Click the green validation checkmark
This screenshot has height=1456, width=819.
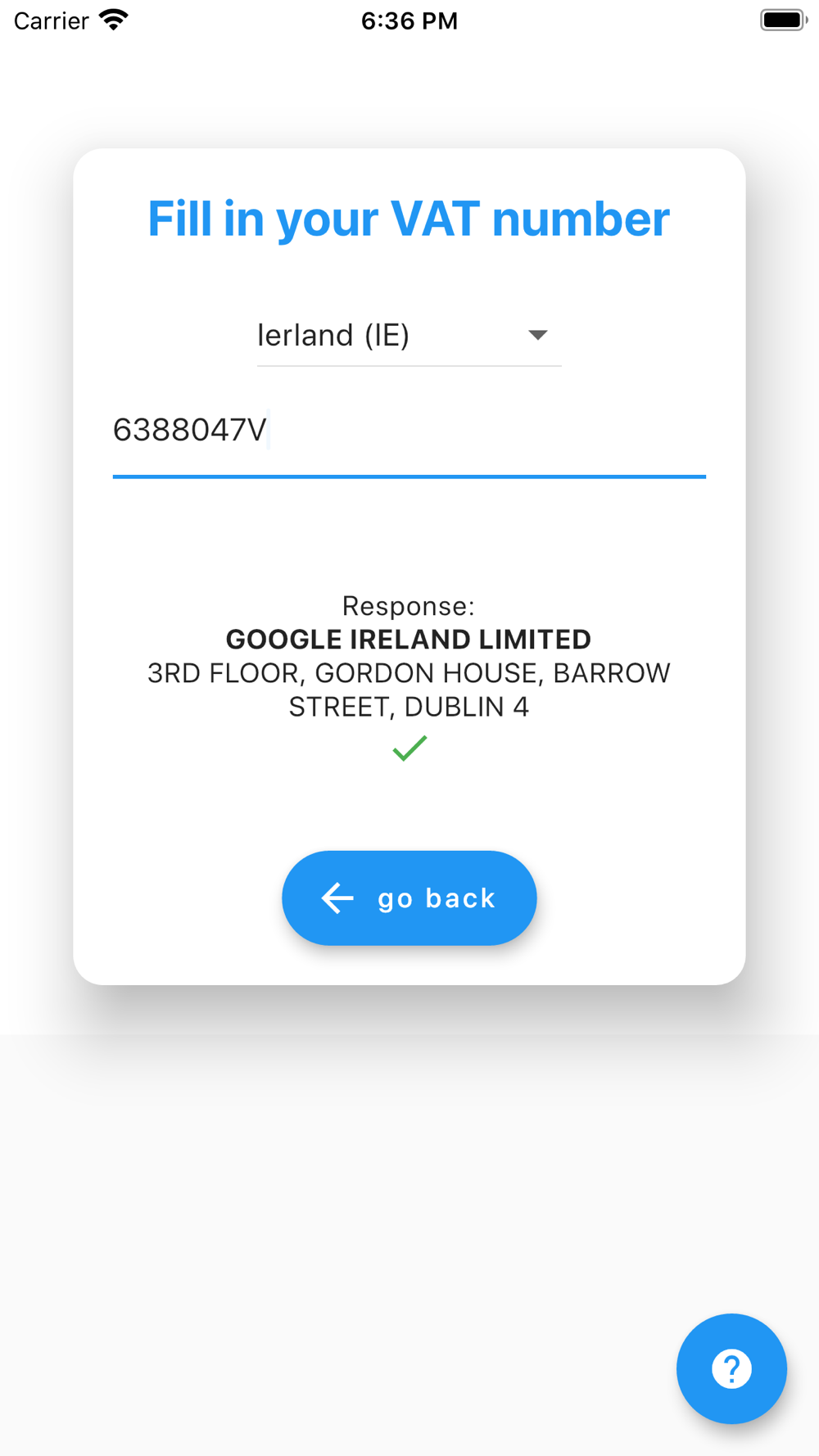click(x=409, y=748)
